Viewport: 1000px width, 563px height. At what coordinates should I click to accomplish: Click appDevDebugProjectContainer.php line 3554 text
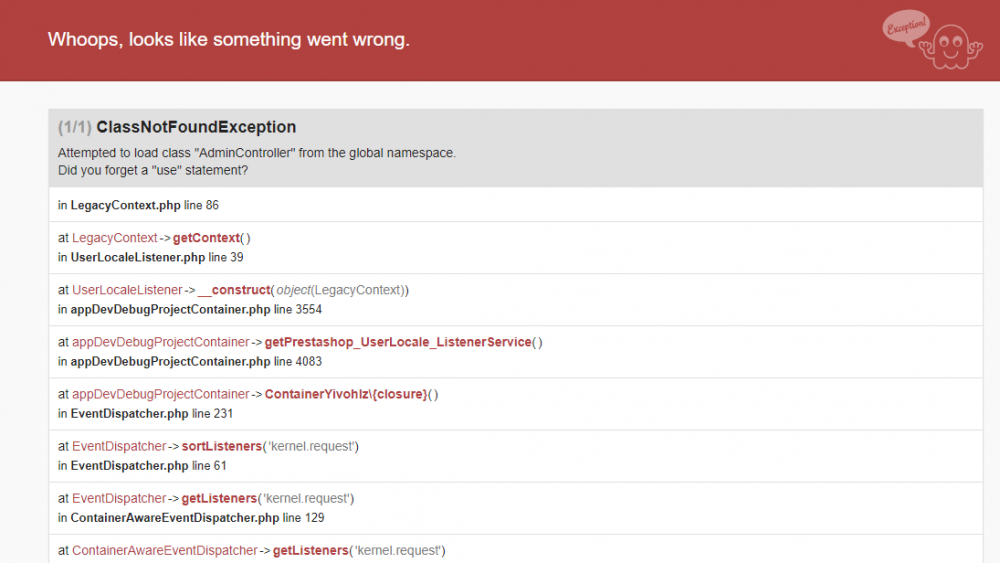(x=190, y=309)
